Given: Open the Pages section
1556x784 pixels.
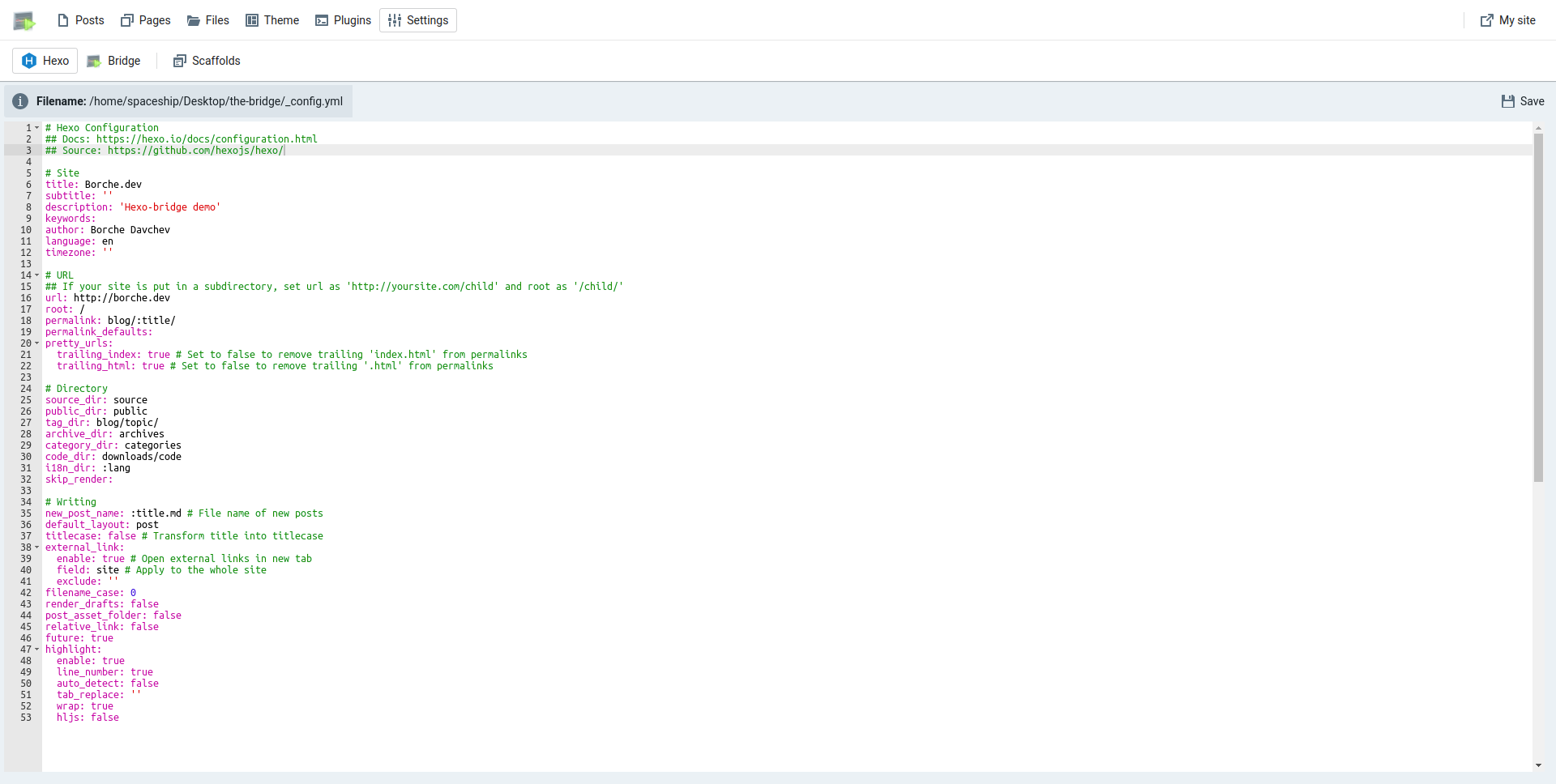Looking at the screenshot, I should coord(146,20).
